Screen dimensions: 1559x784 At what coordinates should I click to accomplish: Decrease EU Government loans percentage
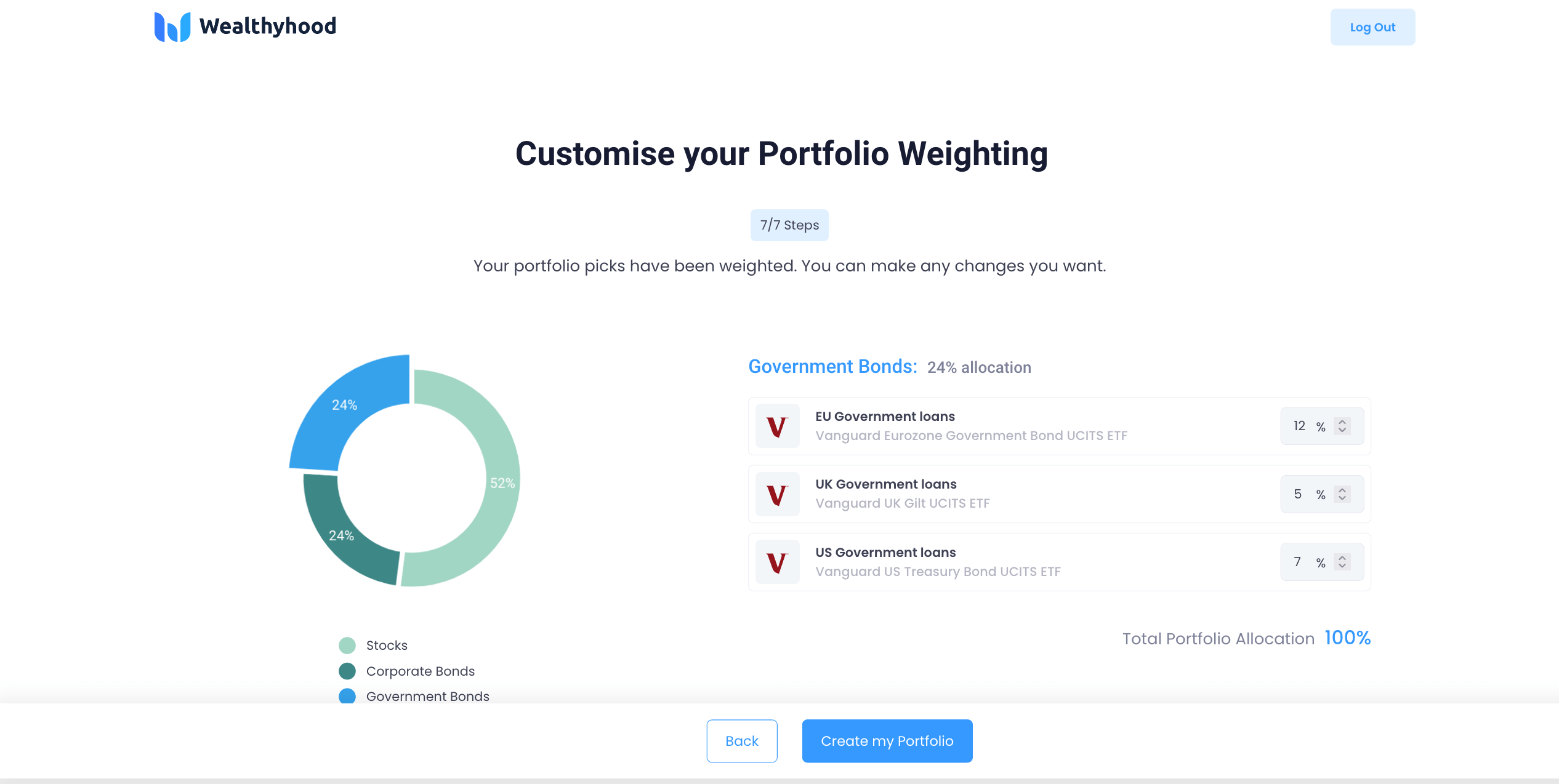click(x=1342, y=430)
